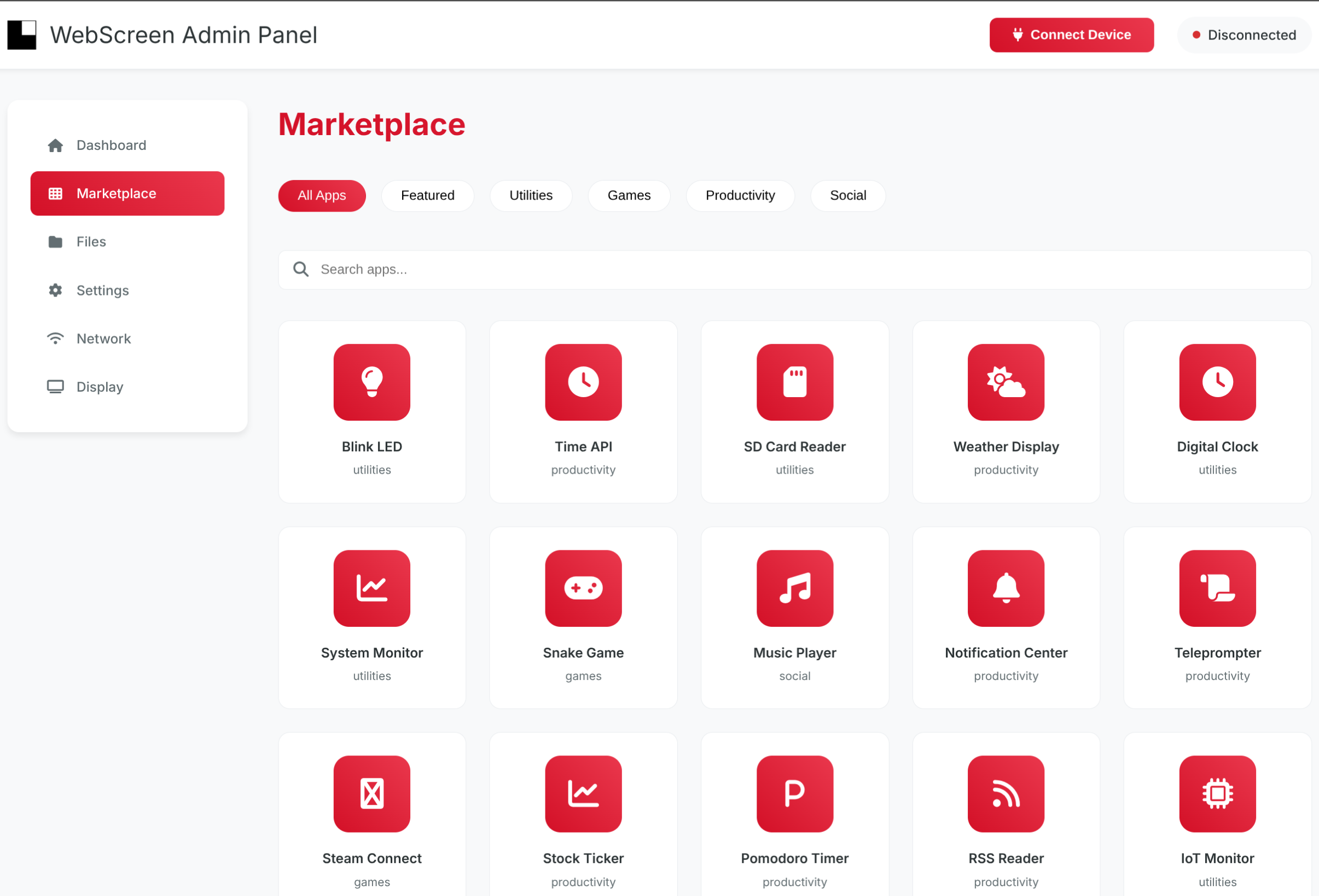Switch to the Games filter tab
This screenshot has width=1319, height=896.
pos(629,195)
